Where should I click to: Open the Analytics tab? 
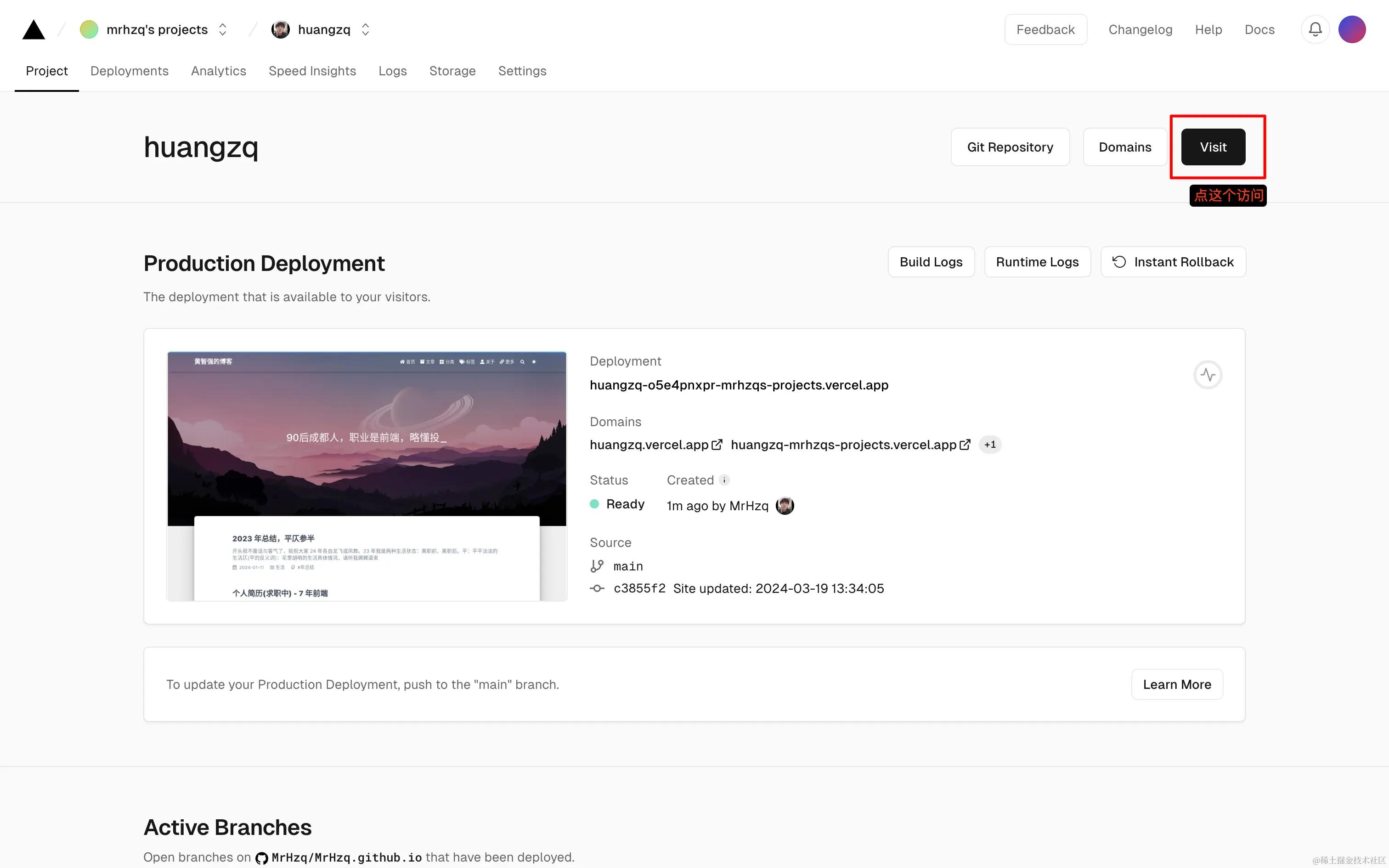(x=218, y=71)
